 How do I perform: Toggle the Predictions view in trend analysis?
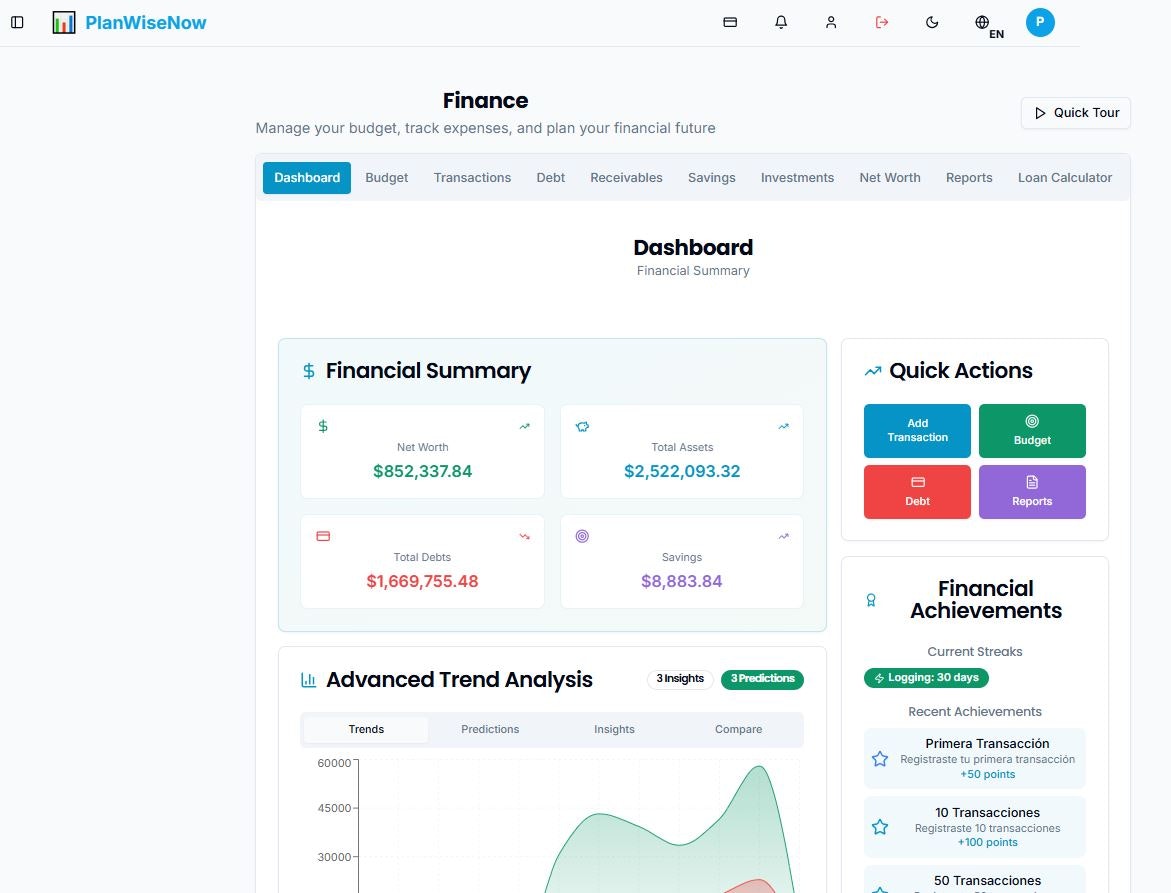click(490, 729)
